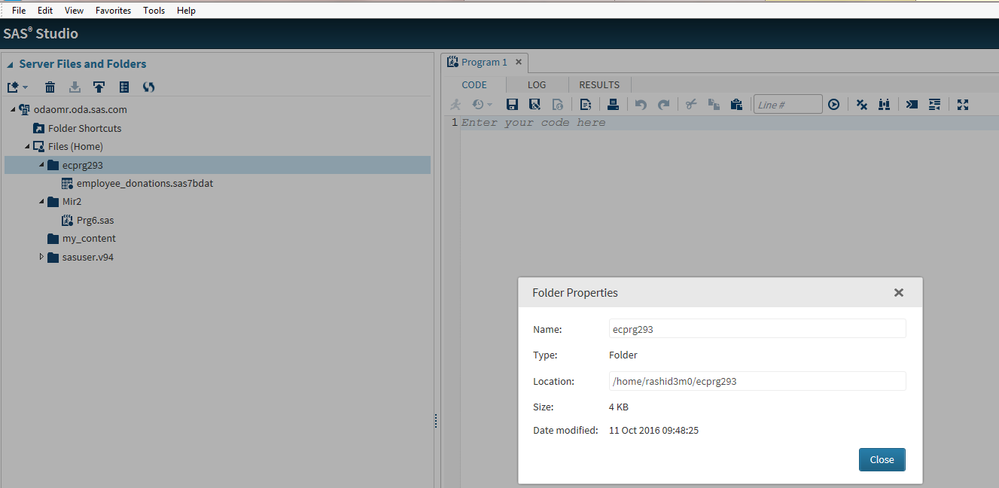Click the Undo icon
Image resolution: width=999 pixels, height=488 pixels.
(641, 104)
